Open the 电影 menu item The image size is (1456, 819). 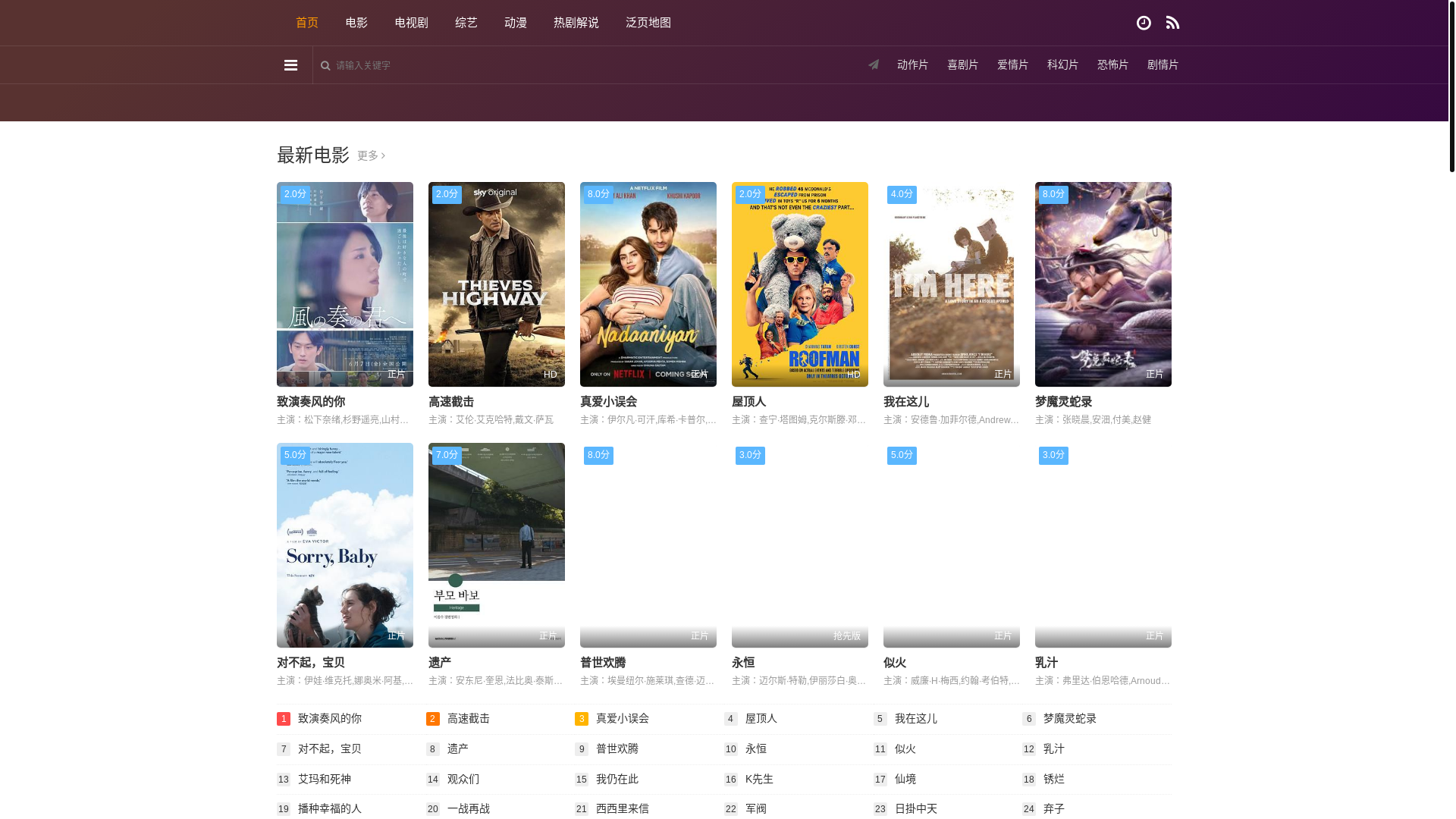(x=356, y=23)
